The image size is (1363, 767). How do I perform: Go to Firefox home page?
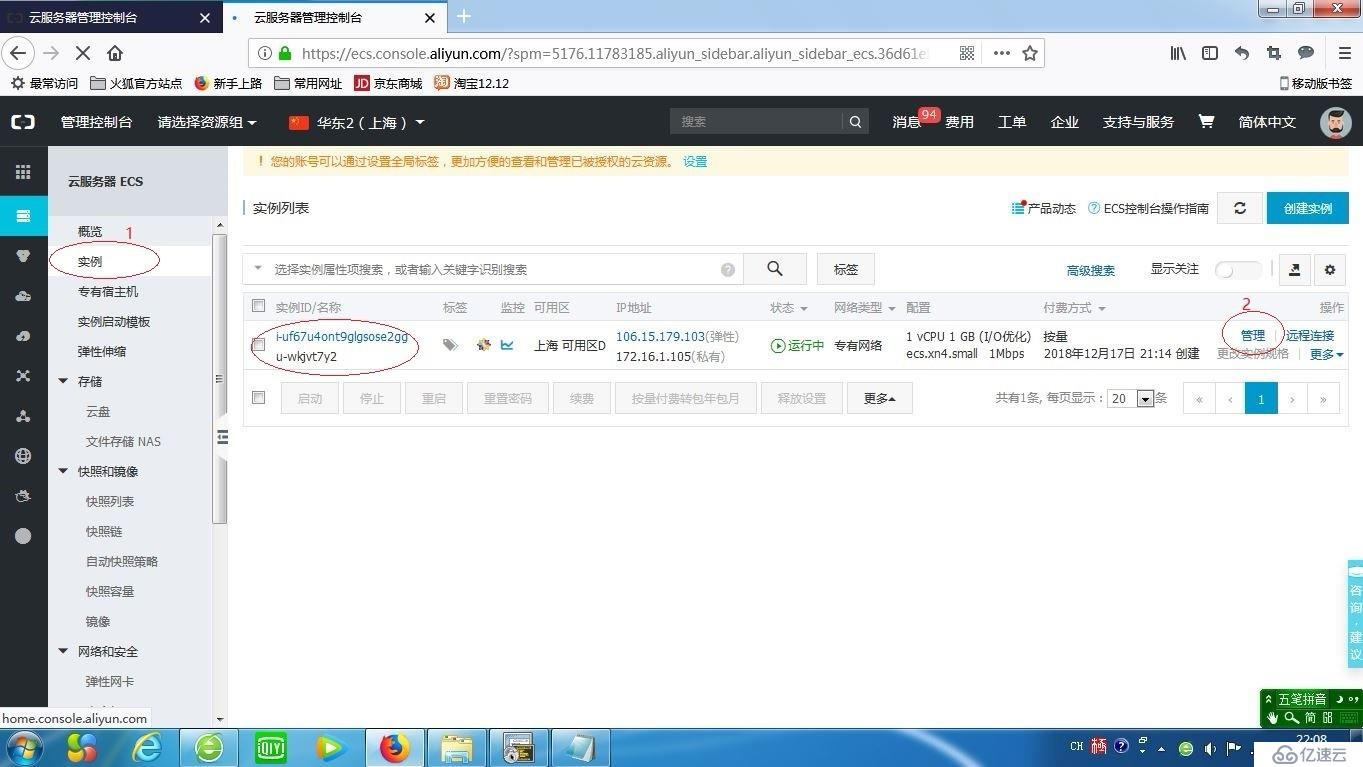tap(115, 53)
